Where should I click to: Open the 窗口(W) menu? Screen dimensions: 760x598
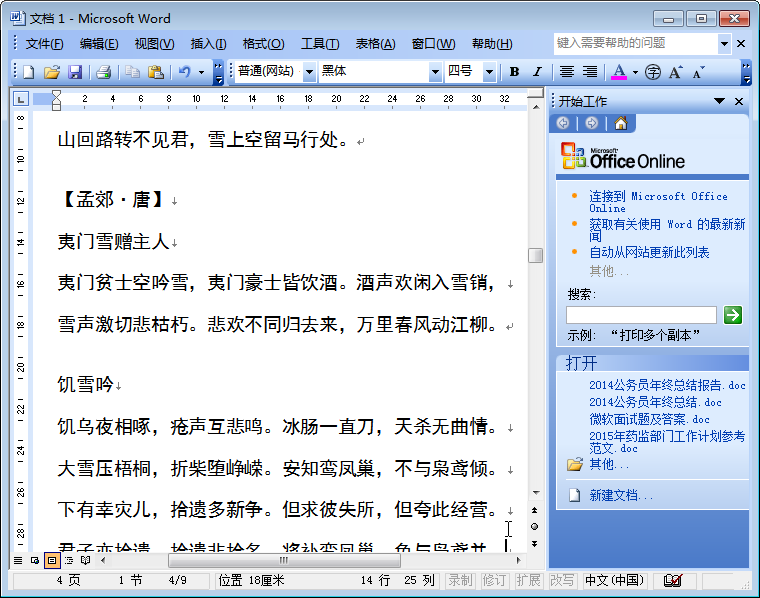(x=433, y=44)
